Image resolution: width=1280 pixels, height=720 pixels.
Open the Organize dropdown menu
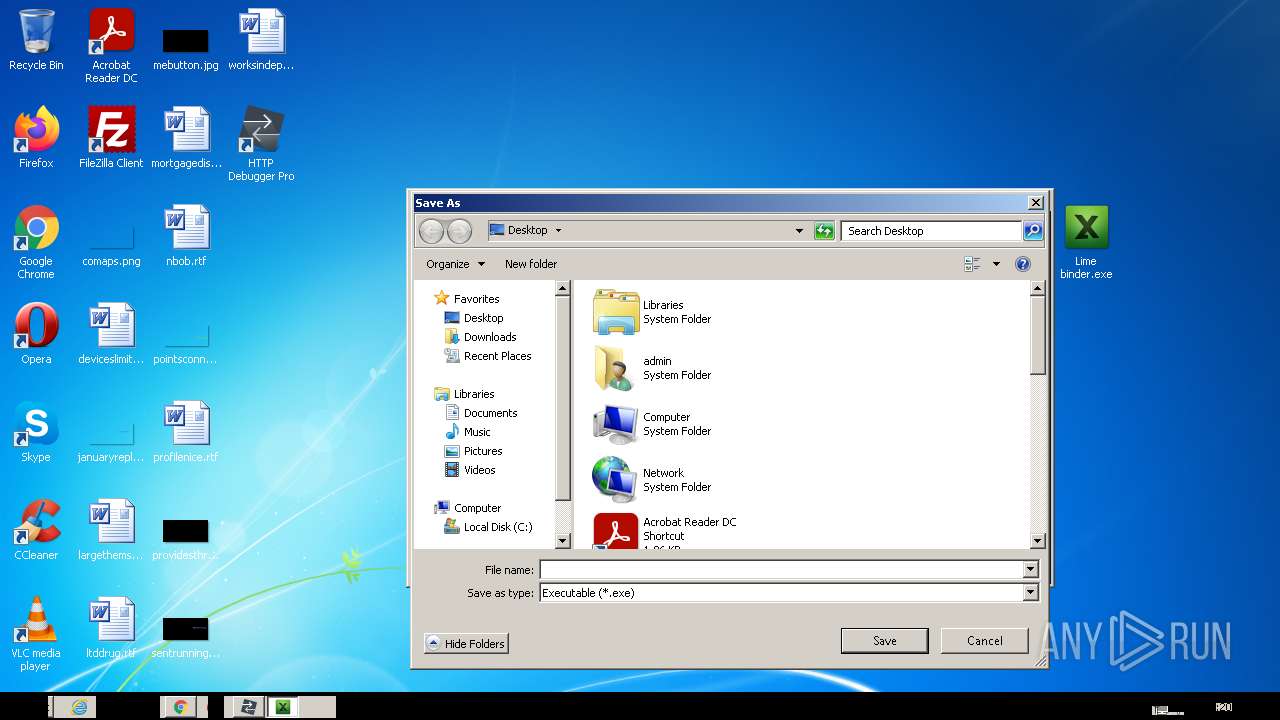coord(455,264)
